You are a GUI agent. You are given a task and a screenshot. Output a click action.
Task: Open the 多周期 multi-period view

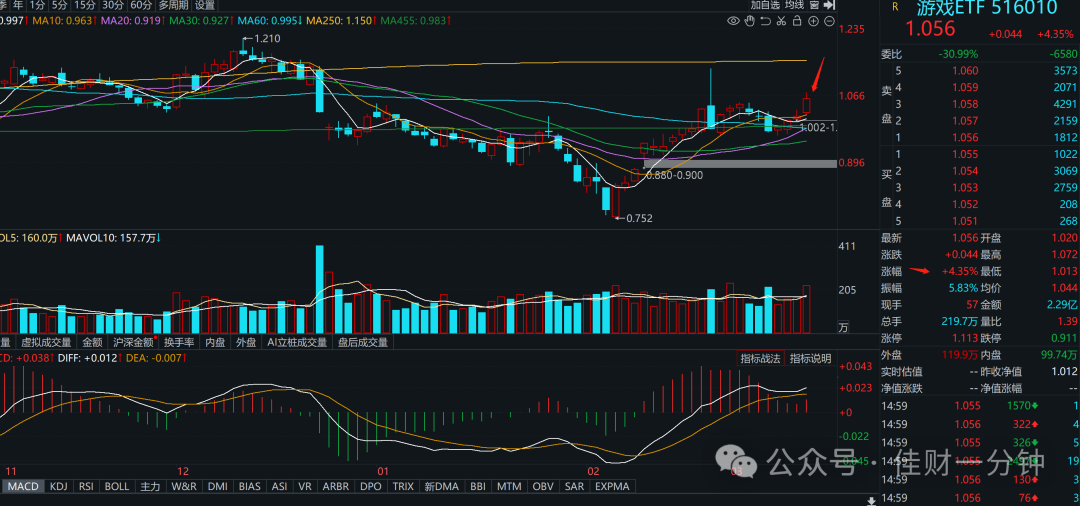[x=174, y=5]
